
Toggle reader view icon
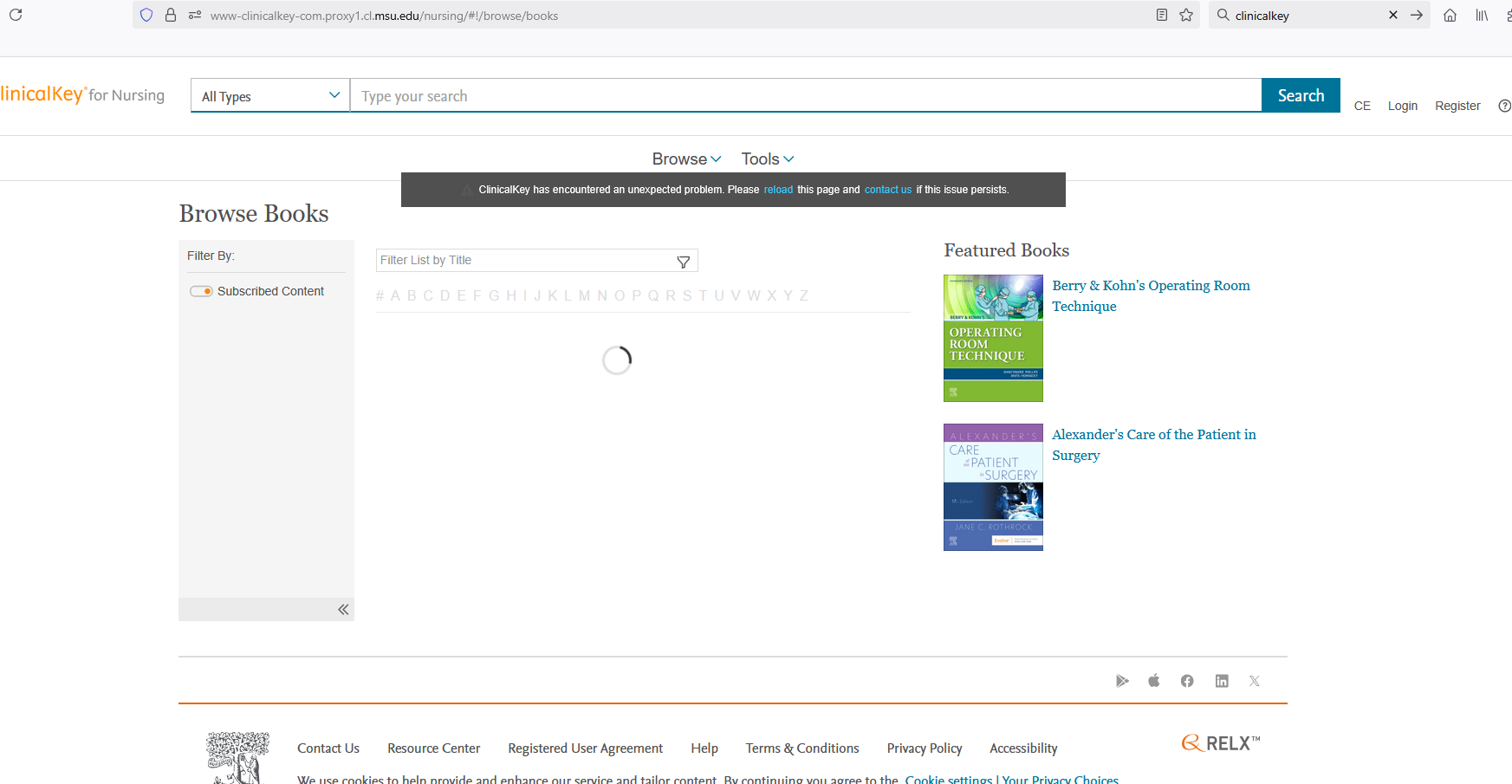[1162, 15]
